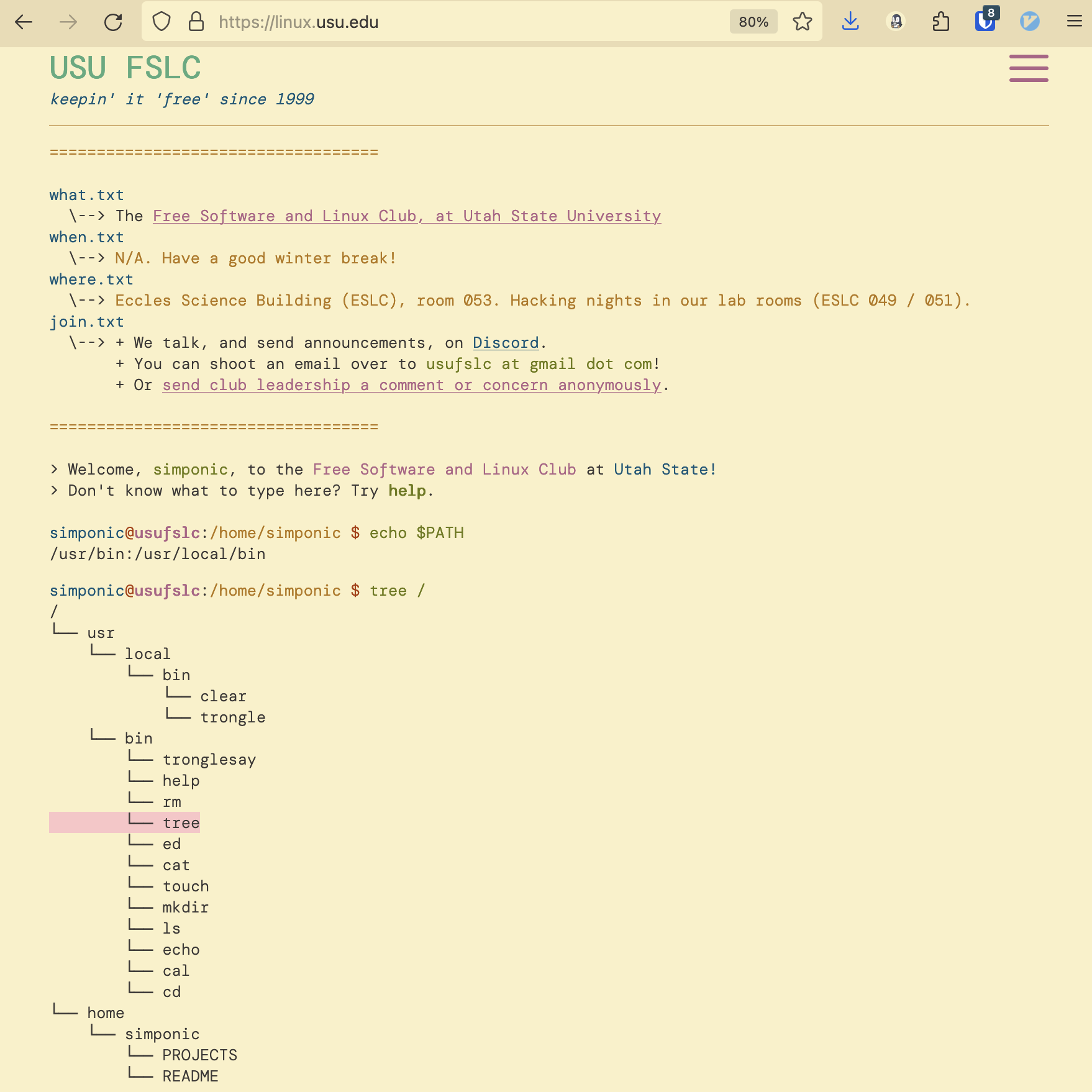Show site security lock information
This screenshot has width=1092, height=1092.
[196, 22]
